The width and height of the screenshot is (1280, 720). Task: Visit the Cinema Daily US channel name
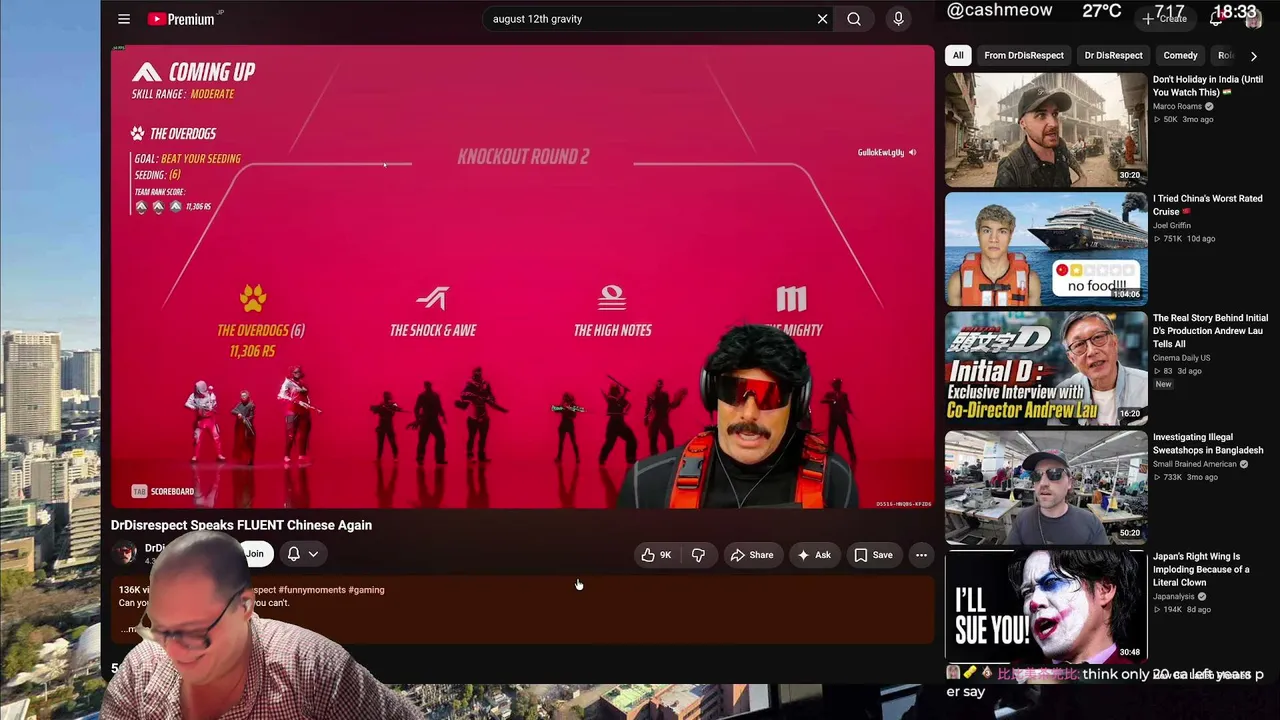(x=1181, y=358)
